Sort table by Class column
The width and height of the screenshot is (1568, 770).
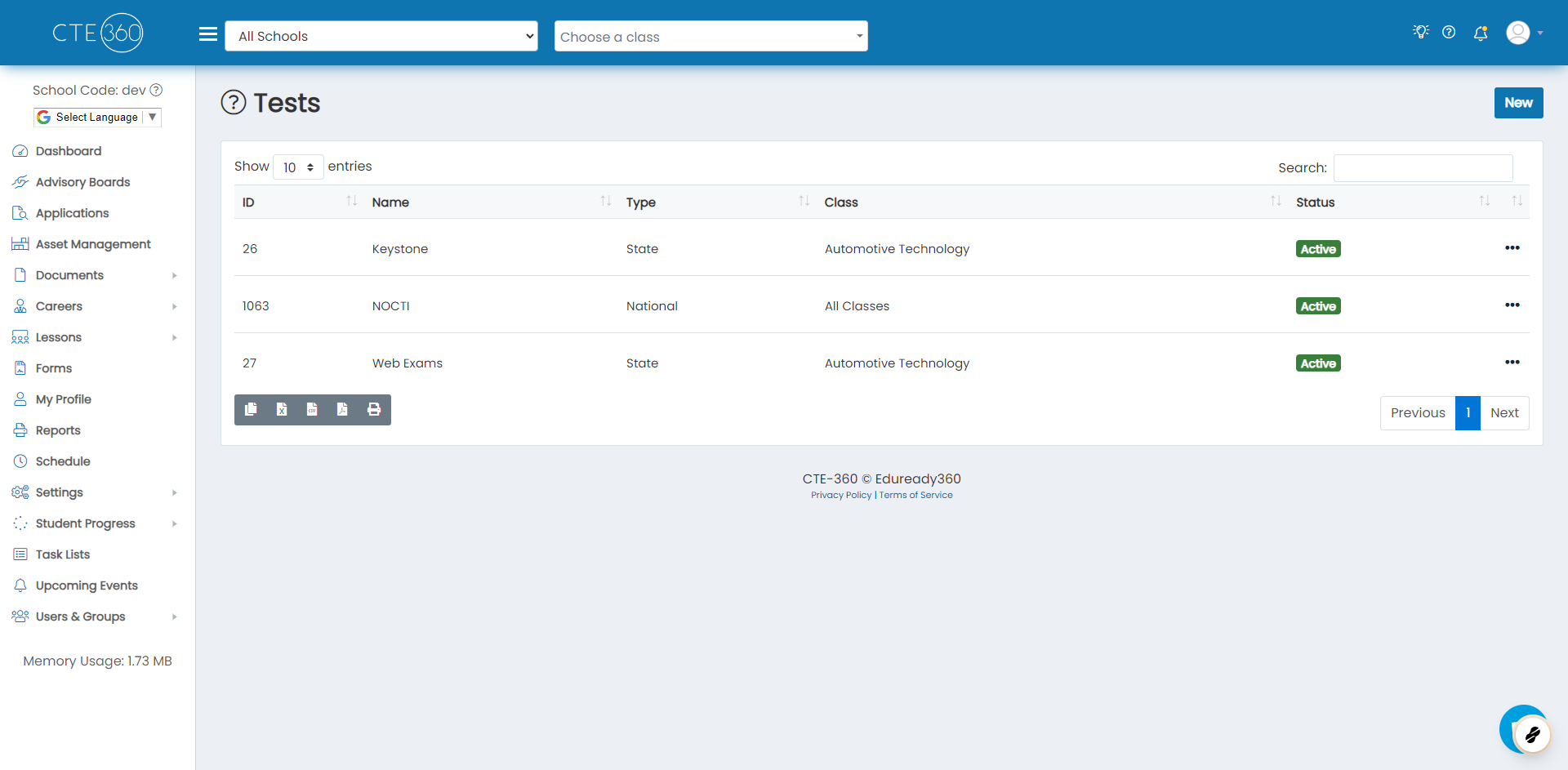click(x=1052, y=202)
